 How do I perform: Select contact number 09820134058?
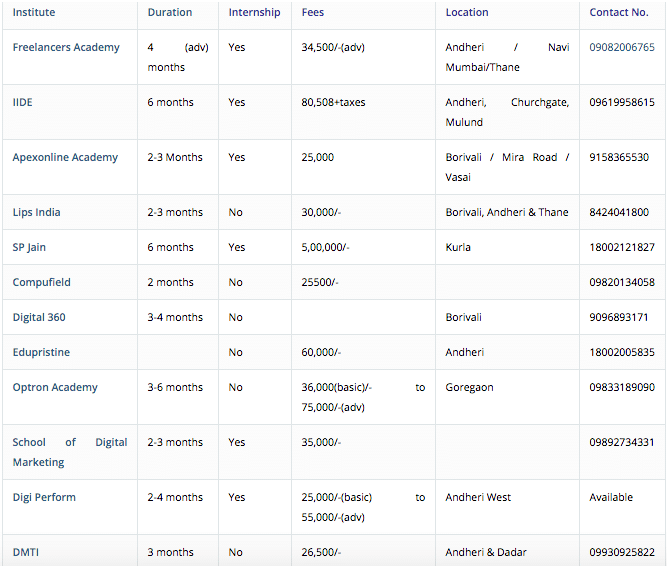[622, 282]
